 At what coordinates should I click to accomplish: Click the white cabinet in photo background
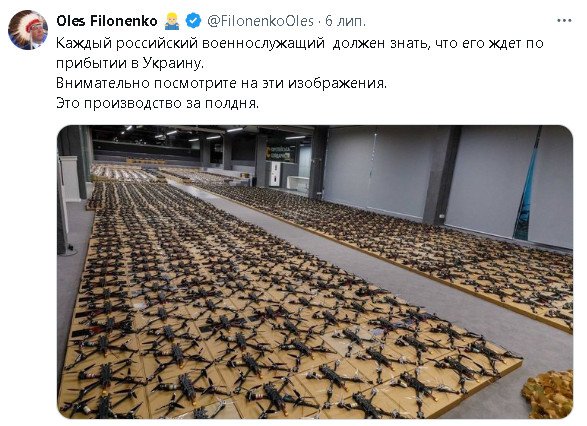[x=275, y=174]
